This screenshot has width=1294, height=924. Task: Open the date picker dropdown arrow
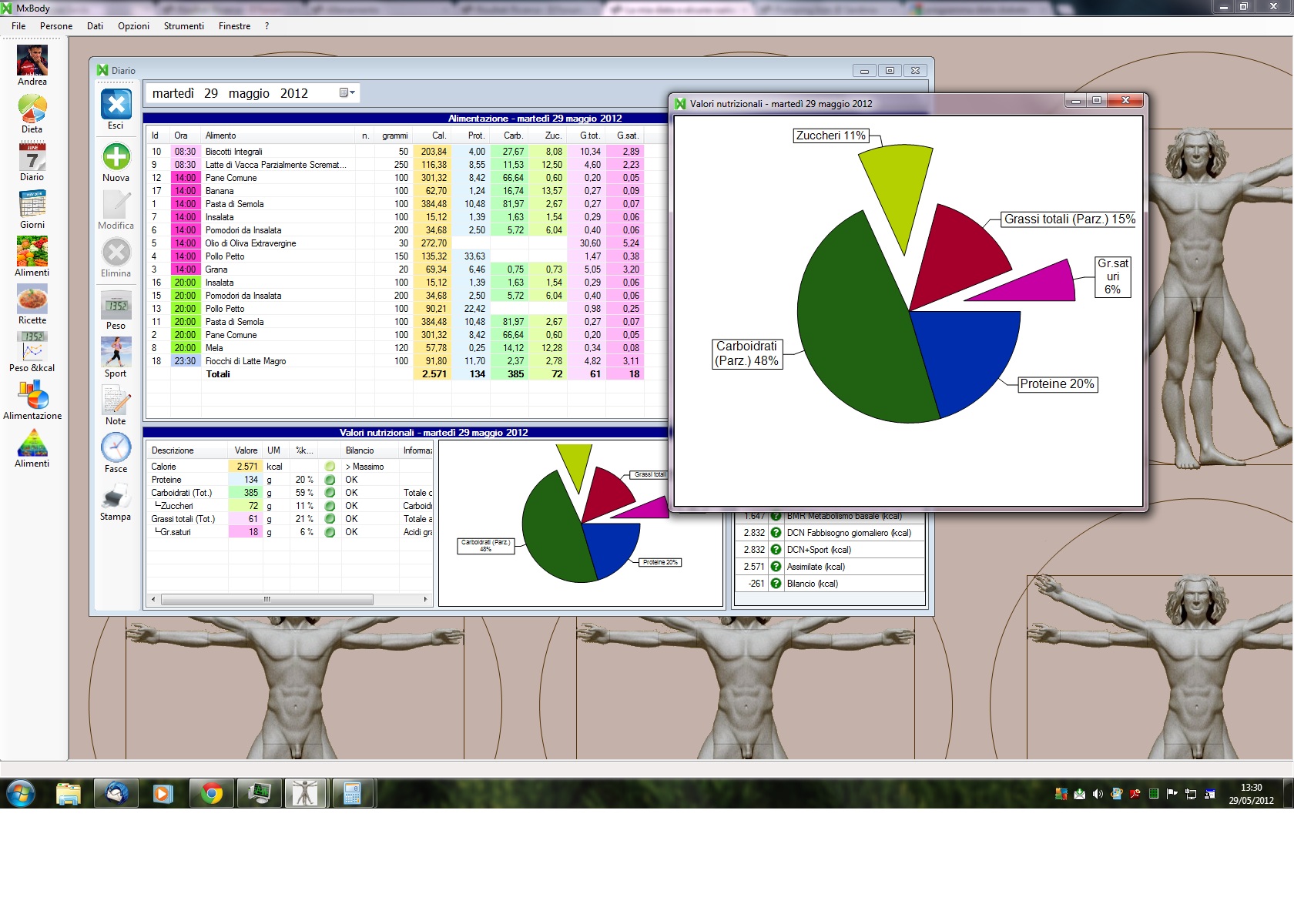348,92
